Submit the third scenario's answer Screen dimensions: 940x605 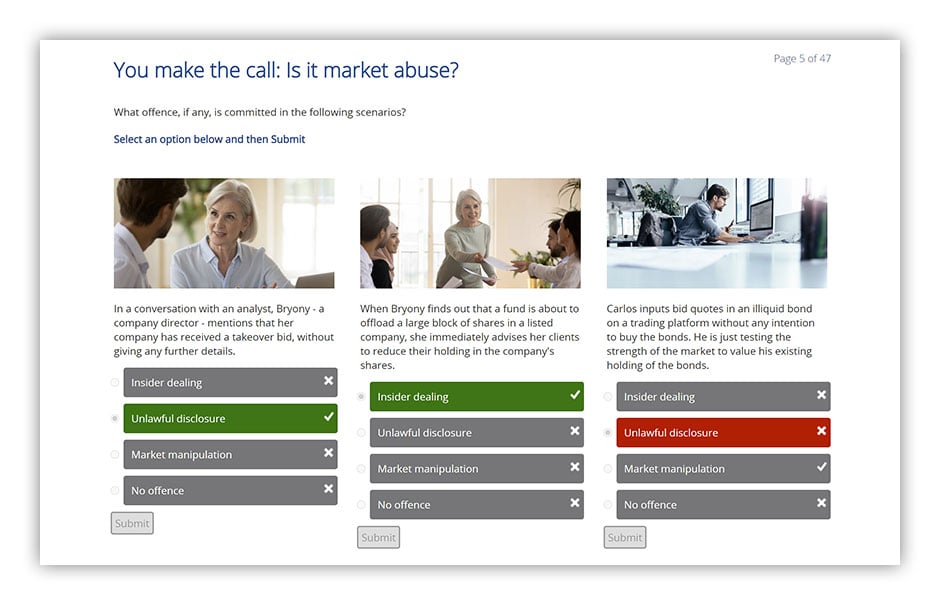[x=625, y=537]
